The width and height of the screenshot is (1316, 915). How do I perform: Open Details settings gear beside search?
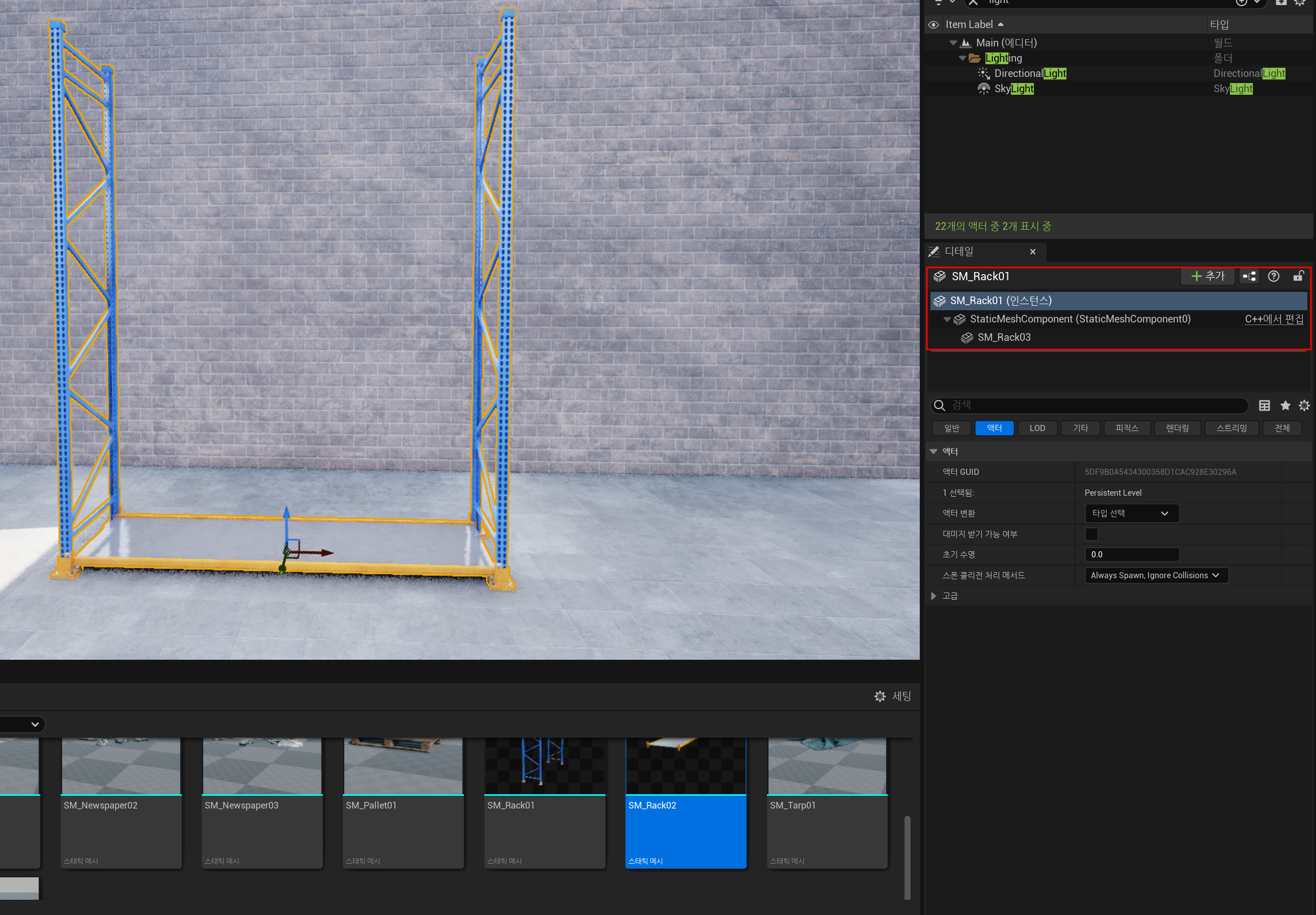point(1304,406)
